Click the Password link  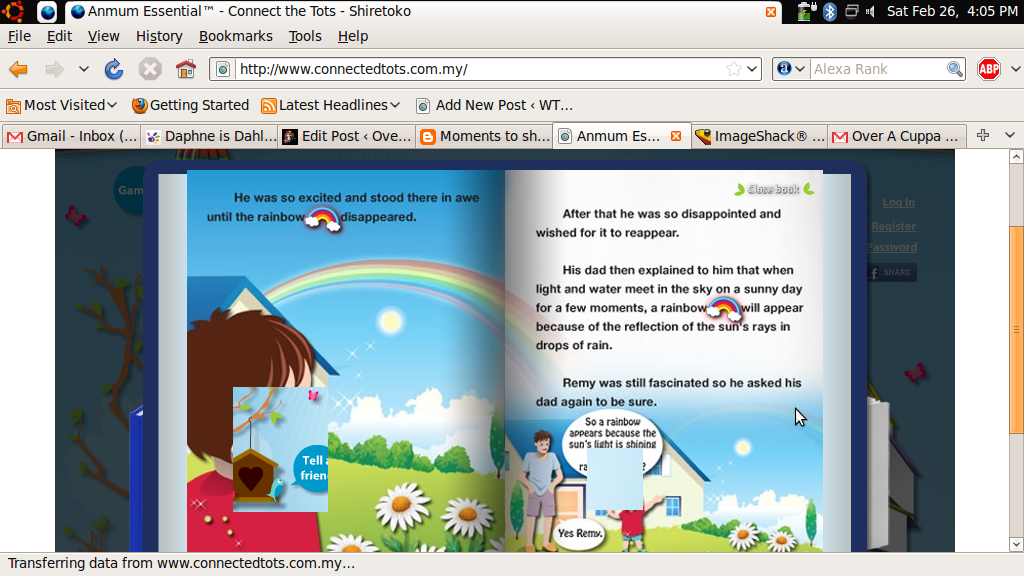point(891,248)
